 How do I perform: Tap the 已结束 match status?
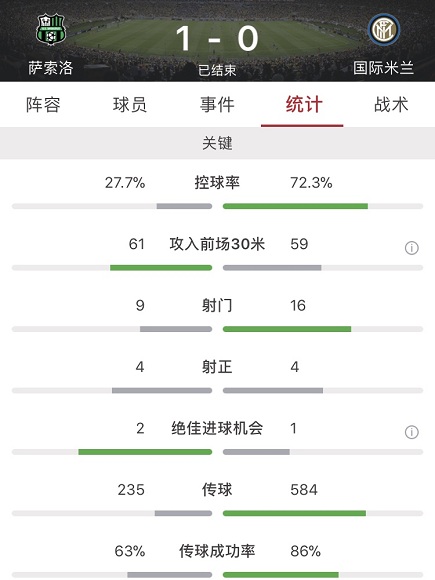point(217,70)
